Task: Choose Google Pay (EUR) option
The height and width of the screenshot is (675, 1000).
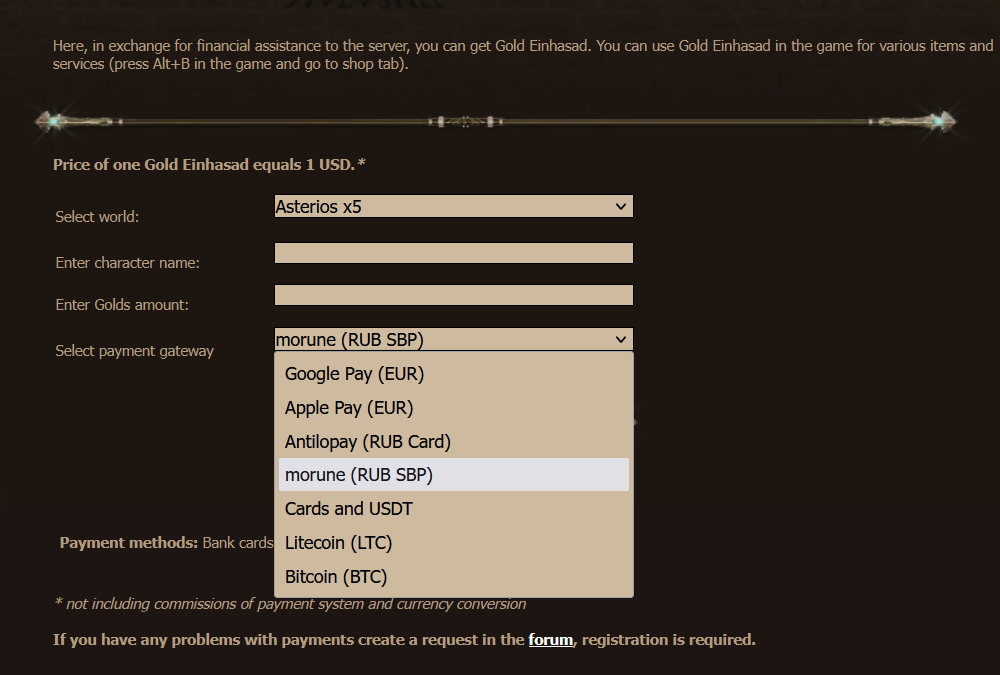Action: (453, 374)
